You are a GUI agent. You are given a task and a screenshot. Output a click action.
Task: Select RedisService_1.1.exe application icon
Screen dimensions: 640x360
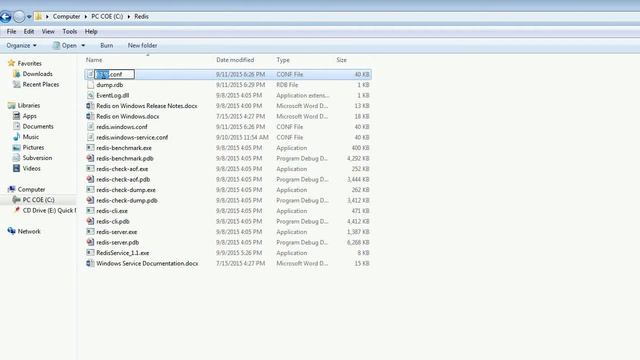(x=90, y=253)
